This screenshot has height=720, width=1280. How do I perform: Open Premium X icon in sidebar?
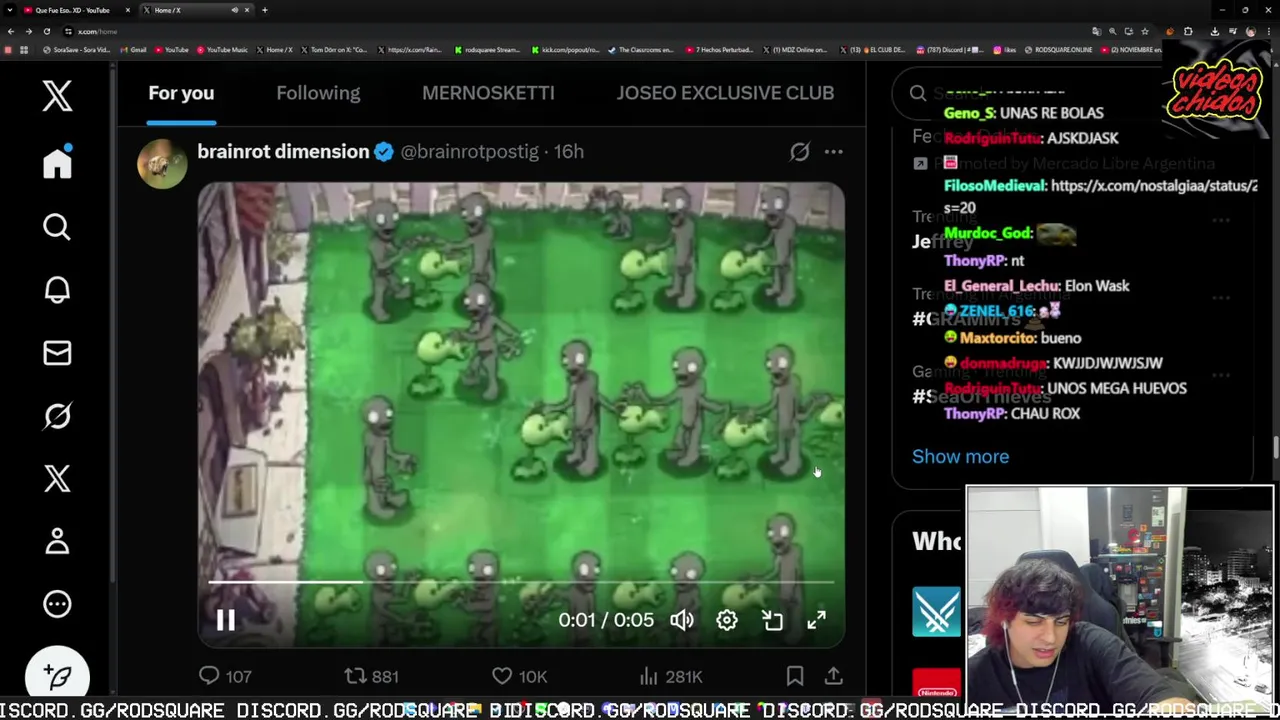click(57, 478)
